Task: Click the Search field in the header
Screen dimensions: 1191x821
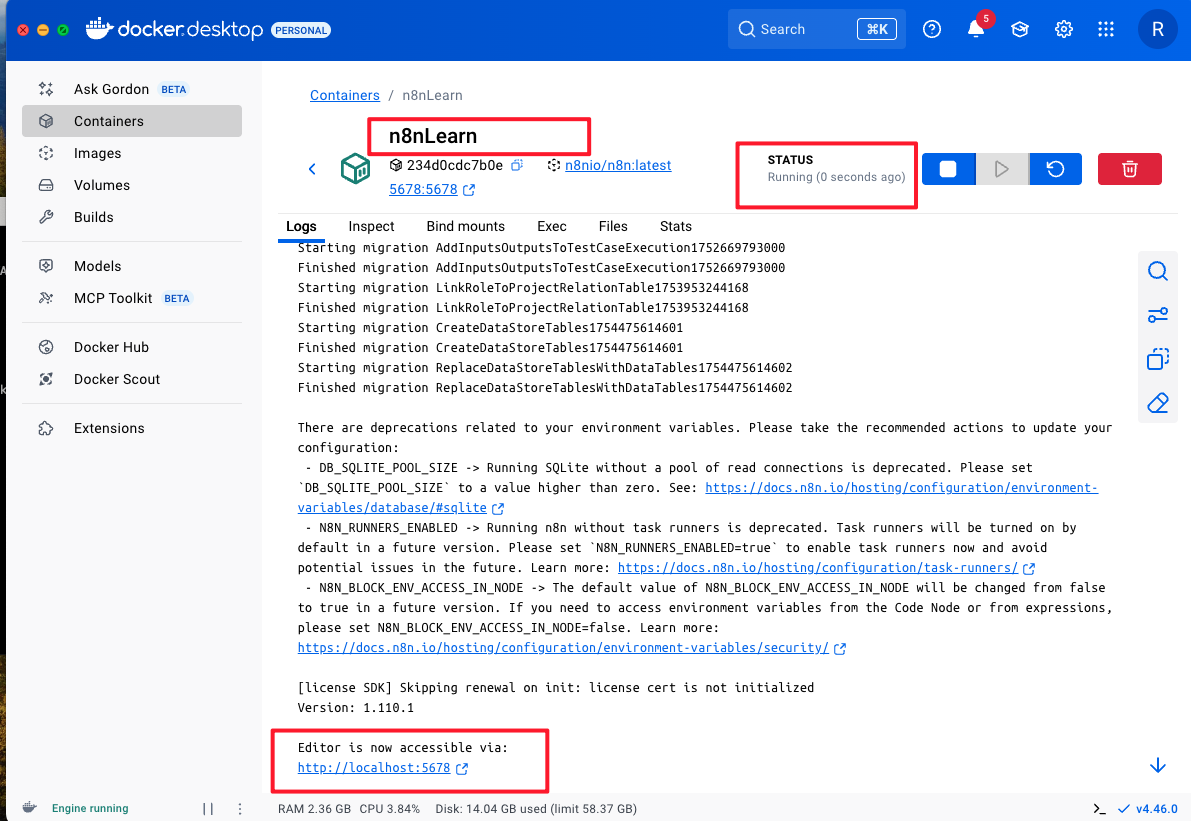Action: coord(816,29)
